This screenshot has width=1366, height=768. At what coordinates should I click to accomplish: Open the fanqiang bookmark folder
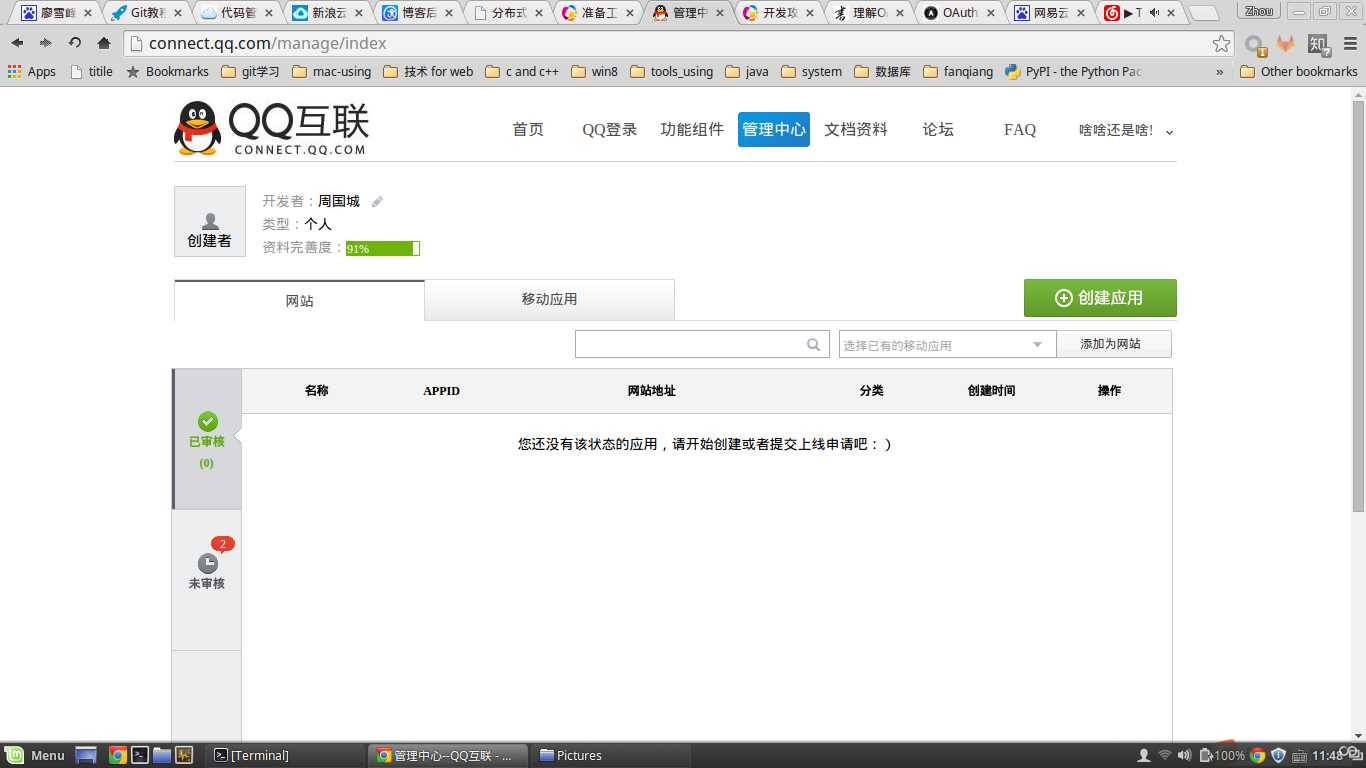pos(958,71)
